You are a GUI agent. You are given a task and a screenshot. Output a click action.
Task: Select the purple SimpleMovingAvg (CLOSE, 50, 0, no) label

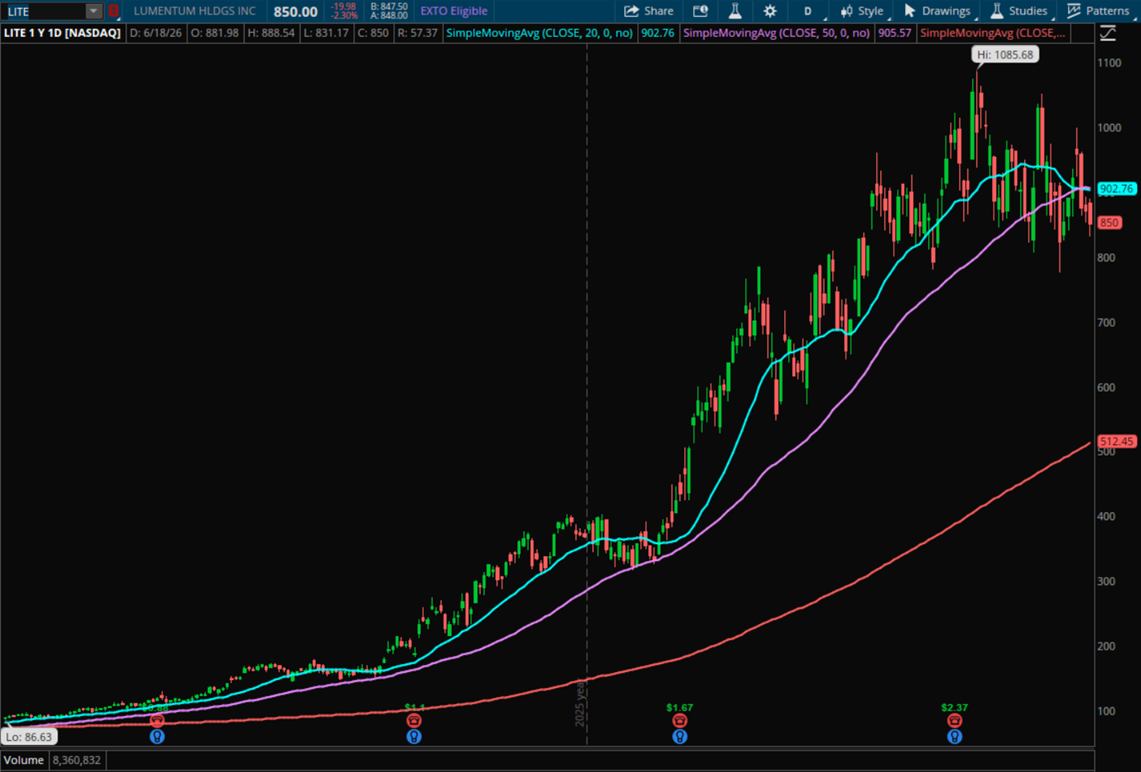pos(776,33)
